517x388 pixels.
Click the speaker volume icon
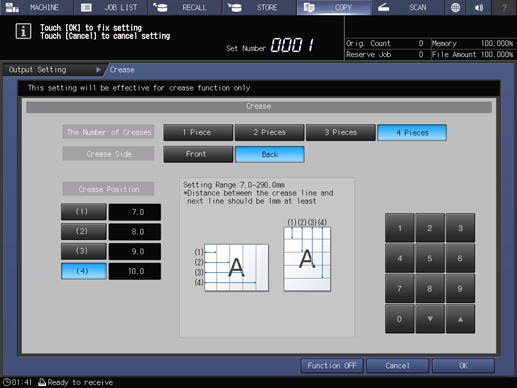(x=479, y=7)
